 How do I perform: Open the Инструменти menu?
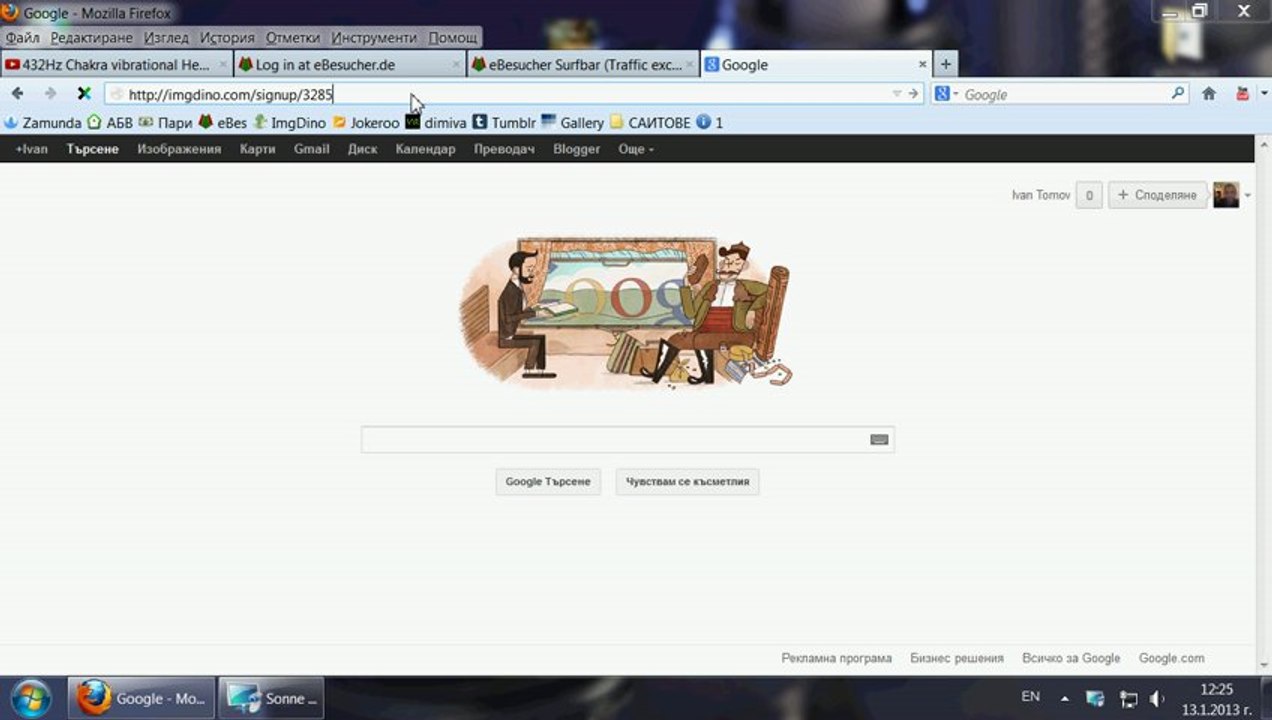pyautogui.click(x=374, y=37)
